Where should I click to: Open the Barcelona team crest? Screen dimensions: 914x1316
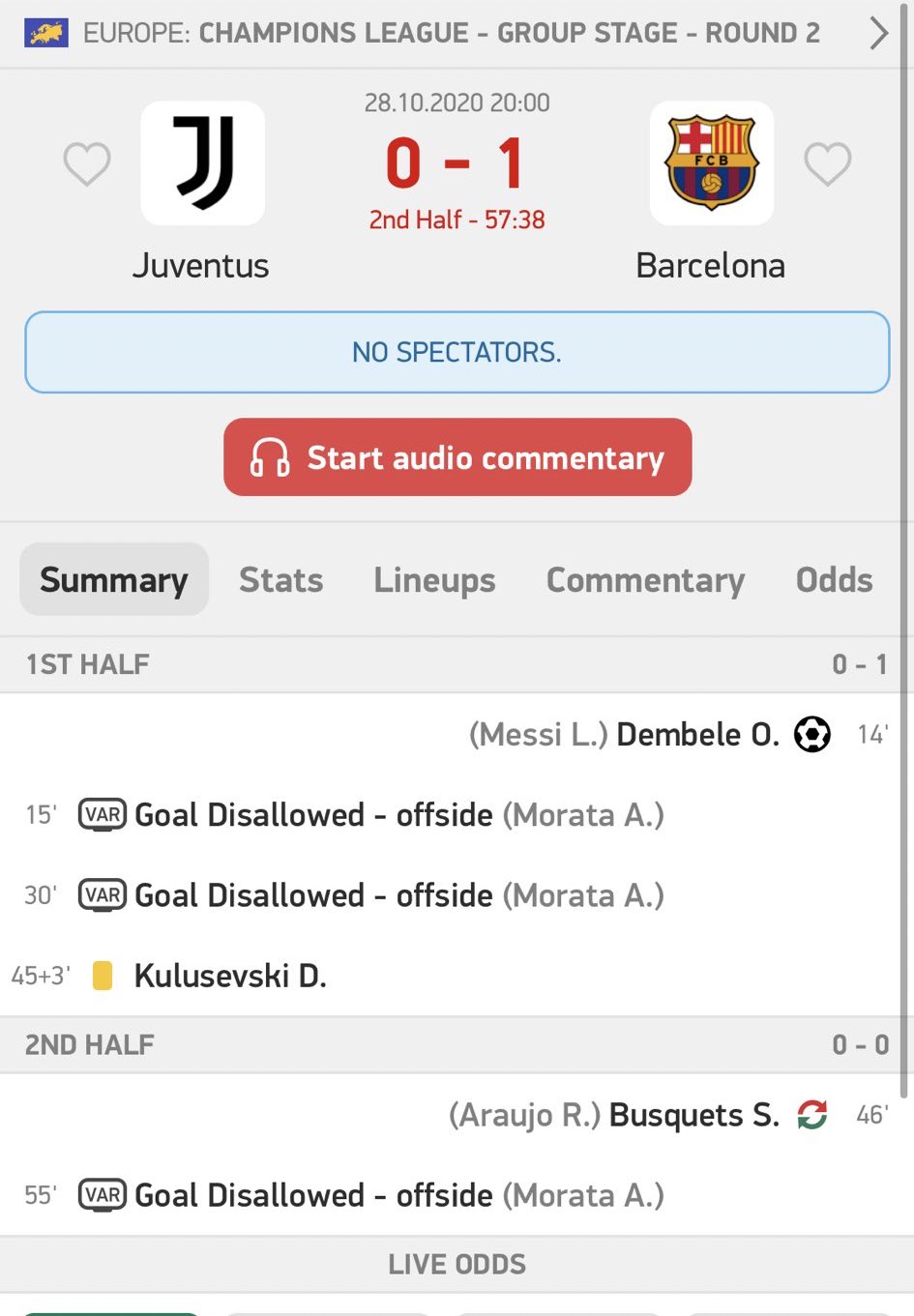pos(711,163)
